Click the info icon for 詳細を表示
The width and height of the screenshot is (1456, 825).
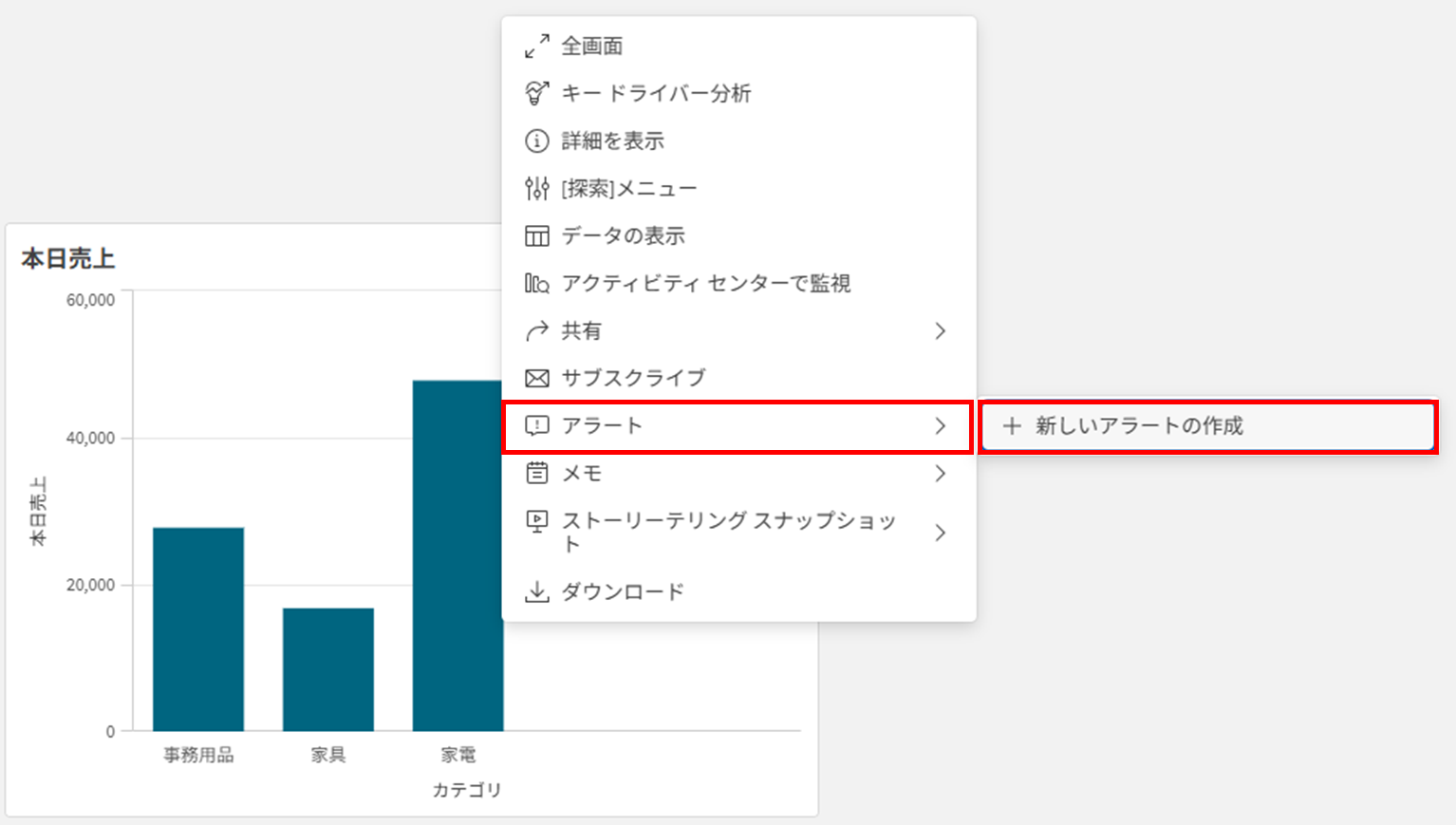tap(537, 141)
